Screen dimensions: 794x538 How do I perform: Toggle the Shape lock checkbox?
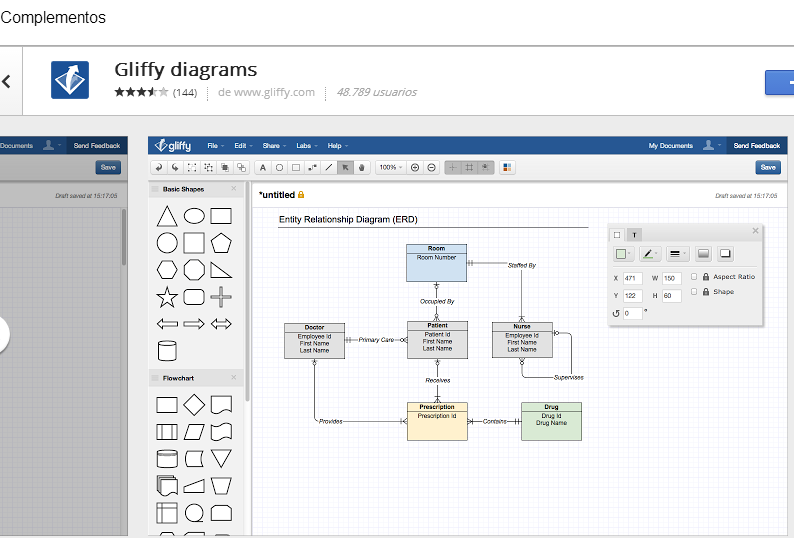click(x=694, y=292)
